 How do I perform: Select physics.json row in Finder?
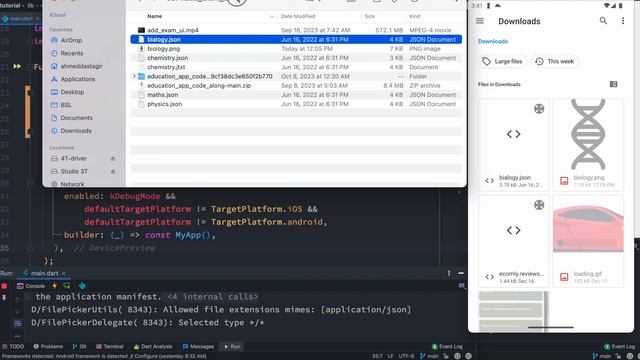296,104
